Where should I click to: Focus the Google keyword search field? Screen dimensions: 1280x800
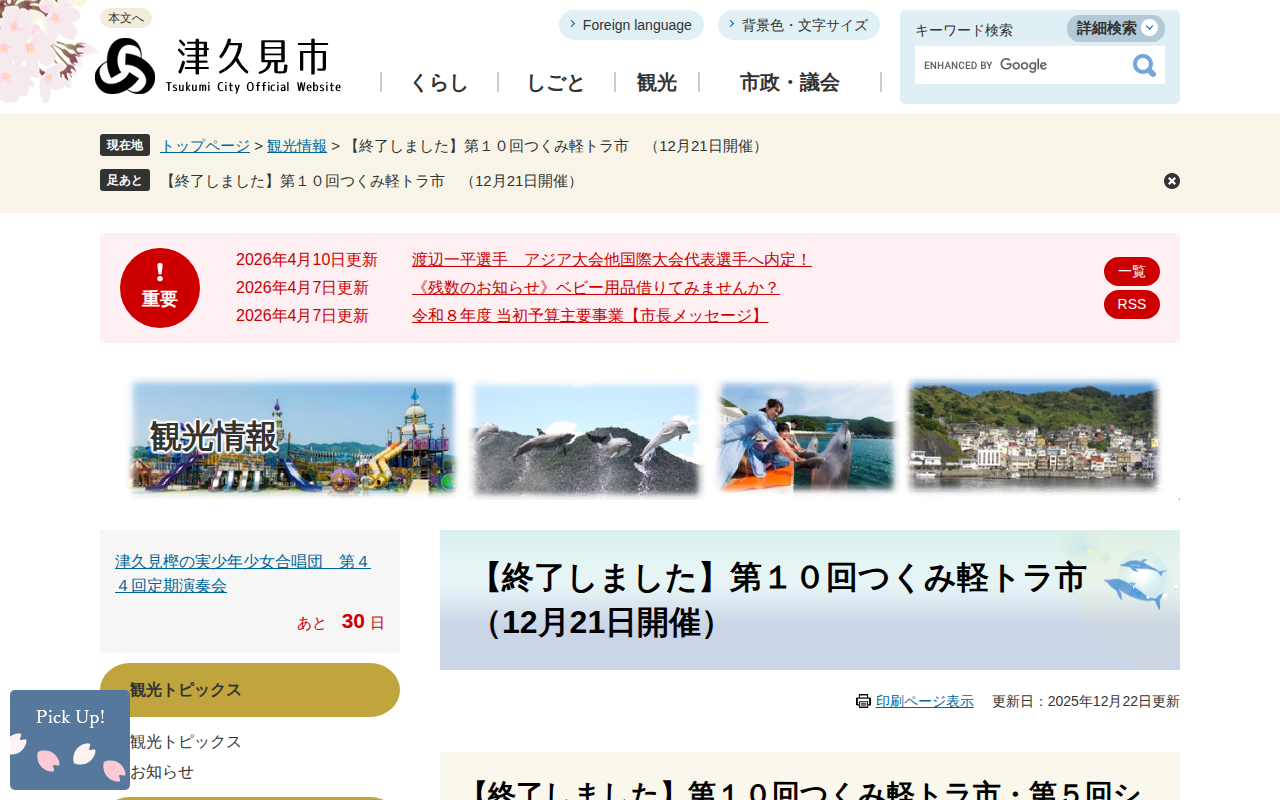pos(1020,65)
